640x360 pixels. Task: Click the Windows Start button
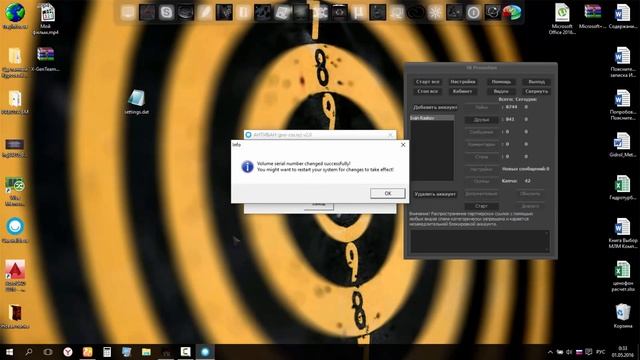[x=9, y=352]
